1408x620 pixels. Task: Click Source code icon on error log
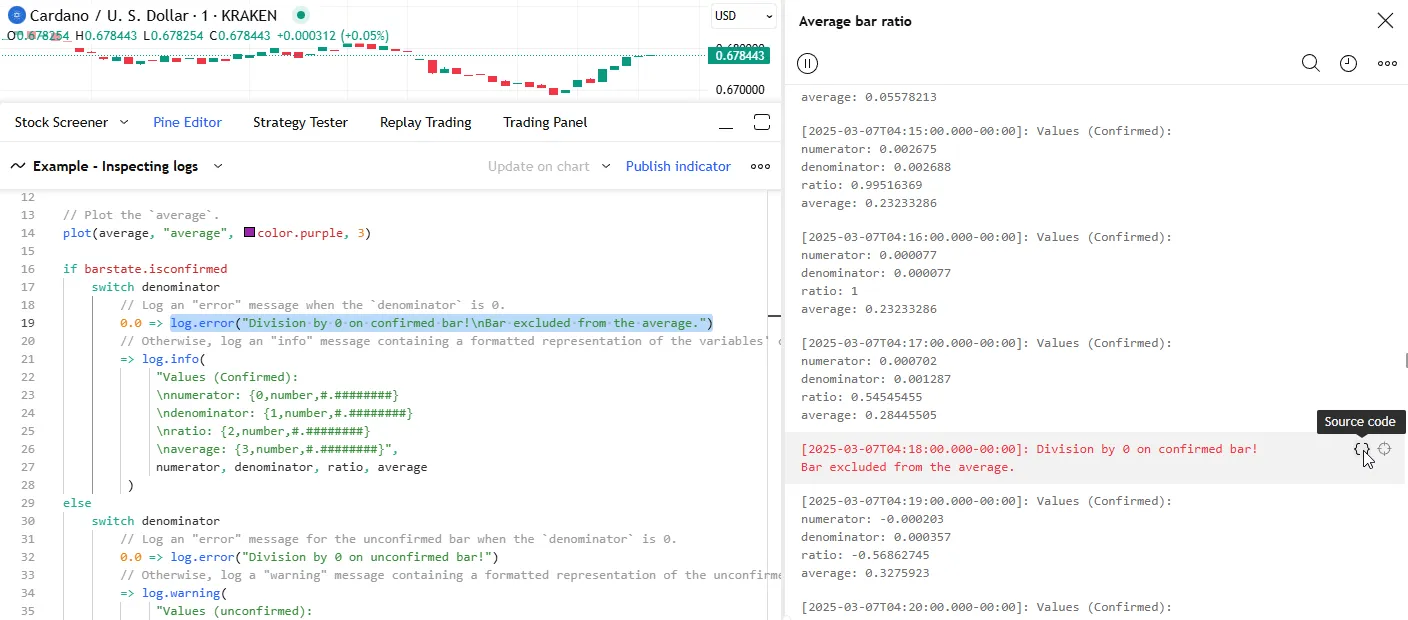1361,450
